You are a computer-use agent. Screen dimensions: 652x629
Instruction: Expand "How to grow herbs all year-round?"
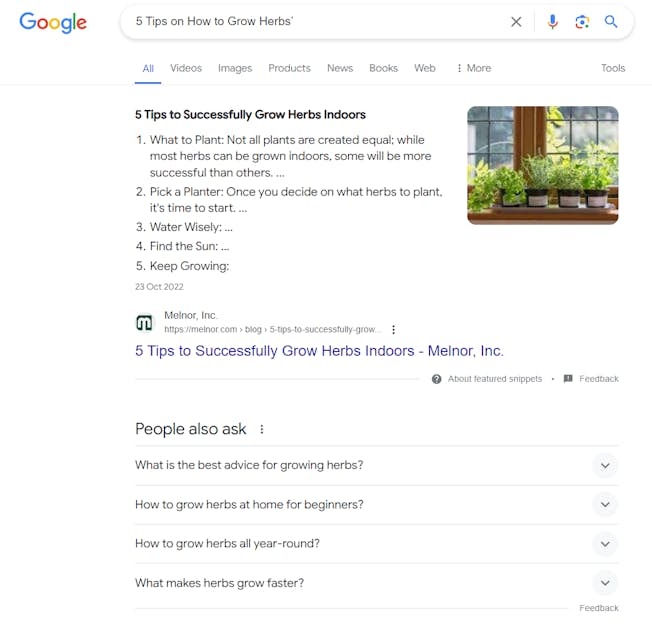point(604,544)
